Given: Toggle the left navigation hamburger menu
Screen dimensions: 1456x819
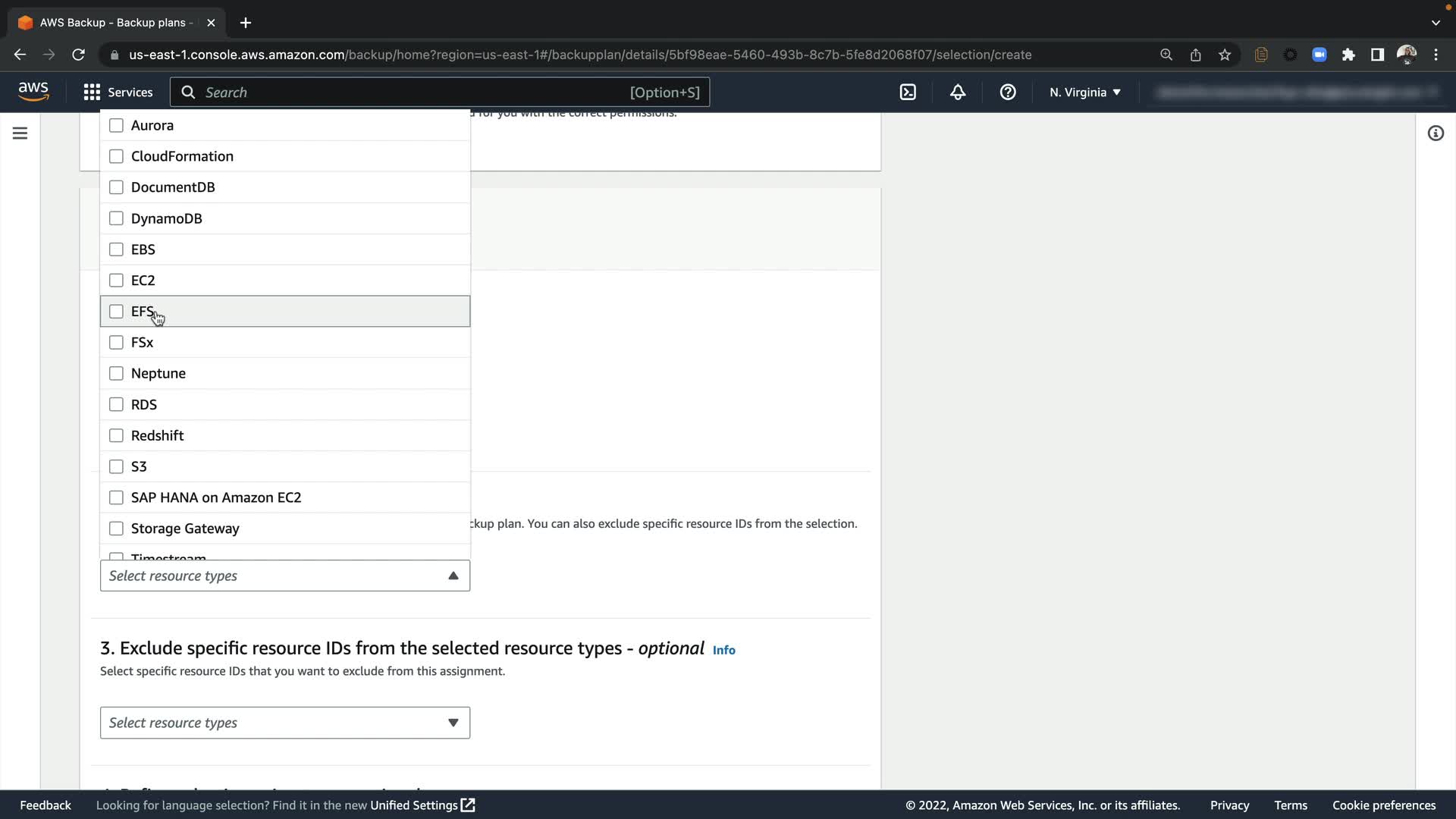Looking at the screenshot, I should [x=20, y=133].
